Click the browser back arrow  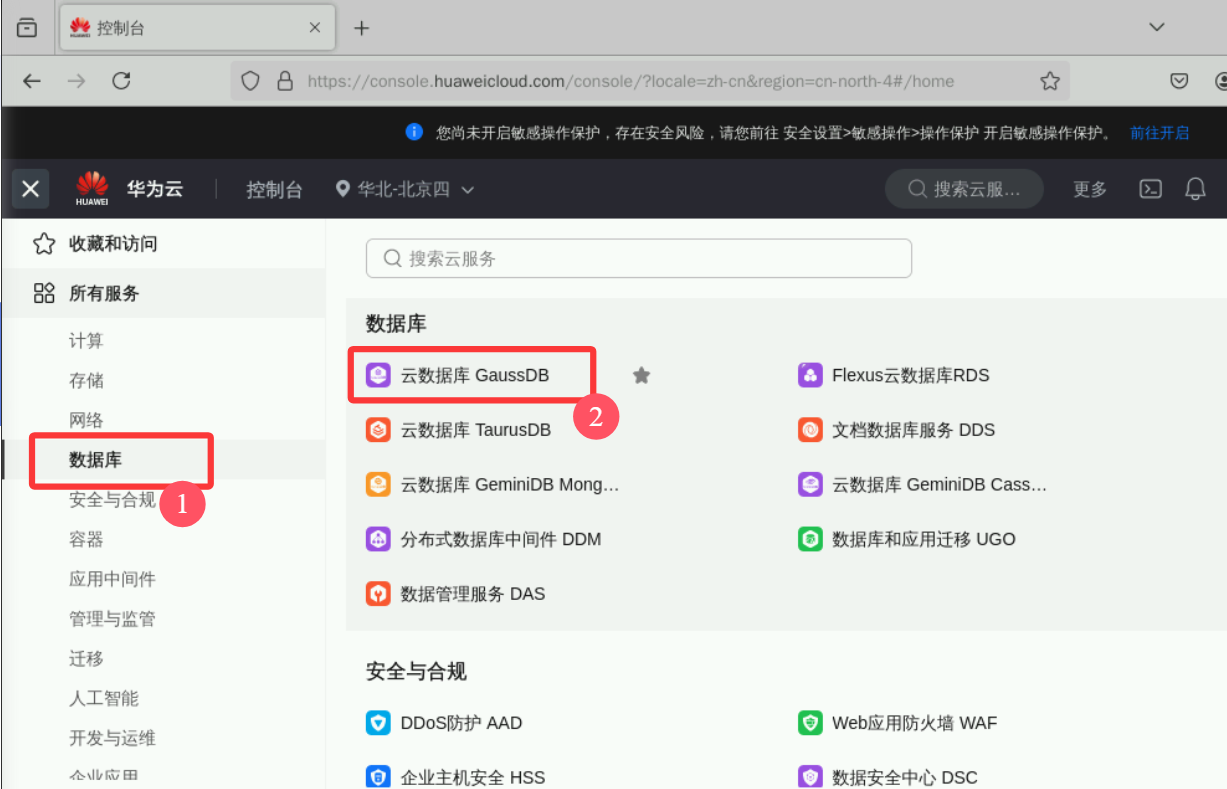(x=32, y=81)
